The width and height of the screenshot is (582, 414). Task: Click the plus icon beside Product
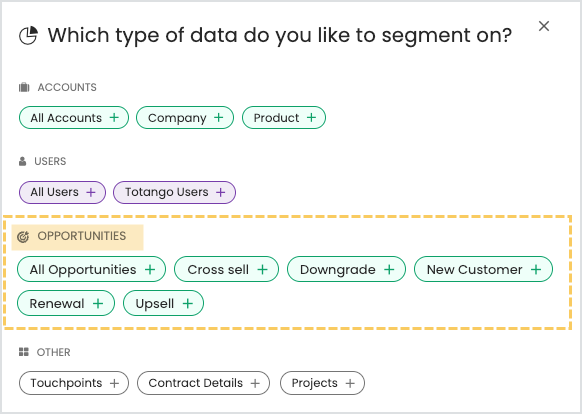click(311, 118)
